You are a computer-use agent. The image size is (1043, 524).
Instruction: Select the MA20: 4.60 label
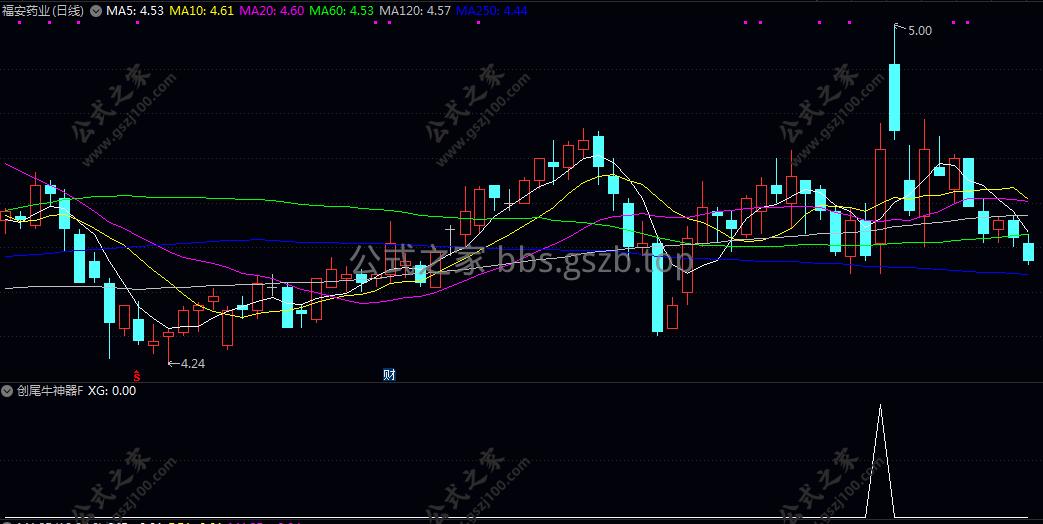pyautogui.click(x=271, y=11)
